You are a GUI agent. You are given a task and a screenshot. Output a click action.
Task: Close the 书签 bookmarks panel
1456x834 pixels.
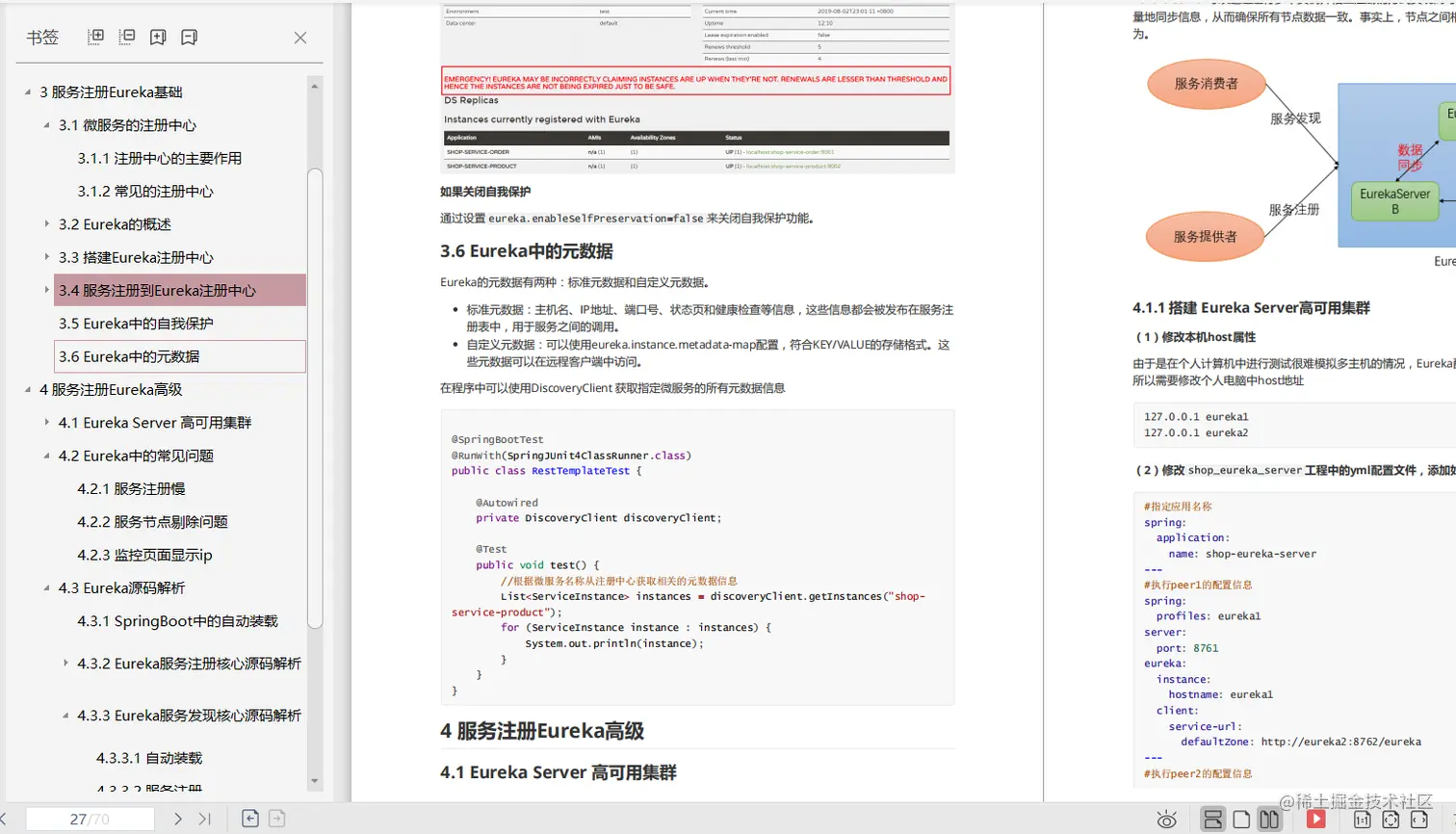point(300,38)
